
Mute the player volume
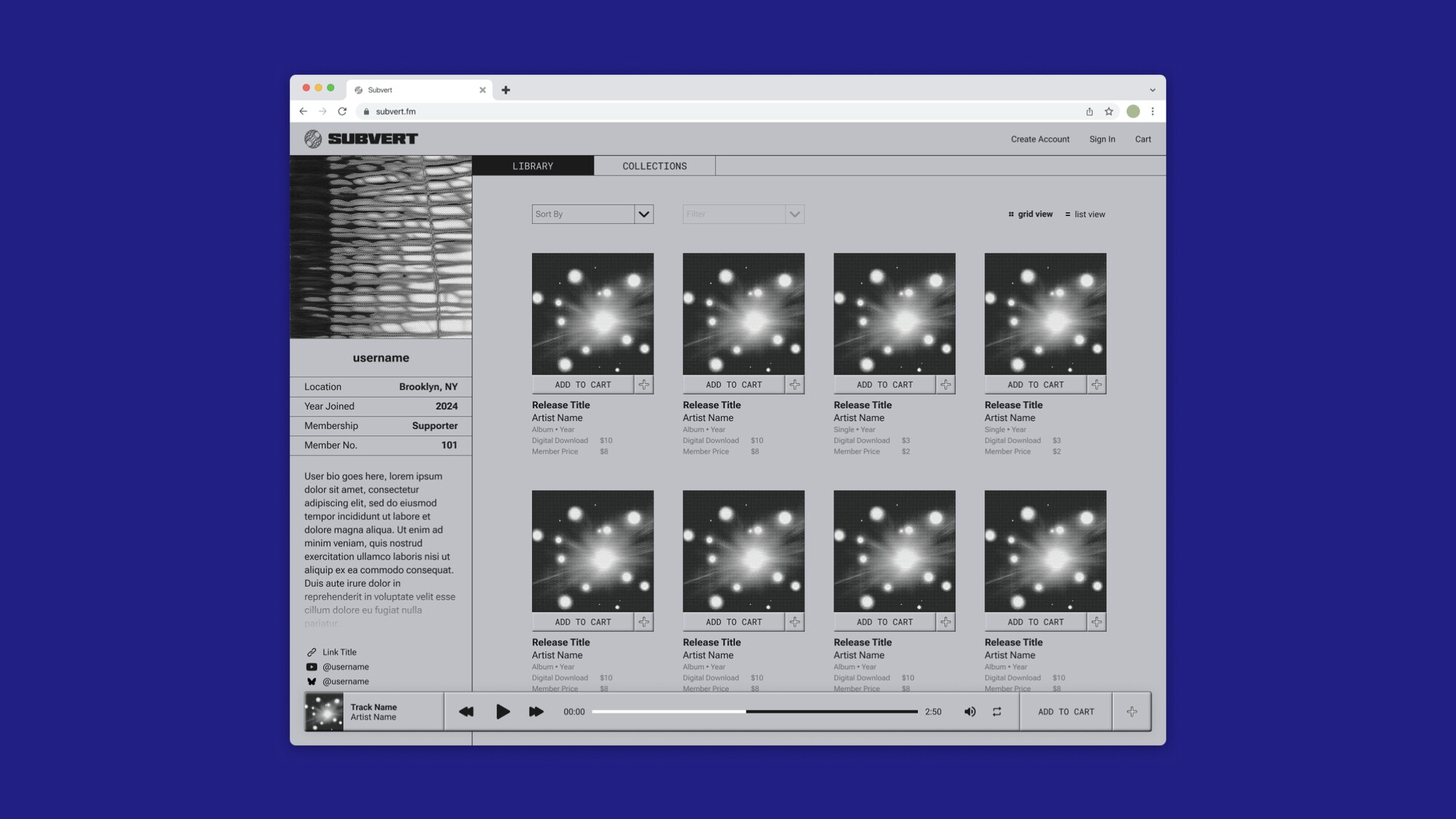[970, 711]
